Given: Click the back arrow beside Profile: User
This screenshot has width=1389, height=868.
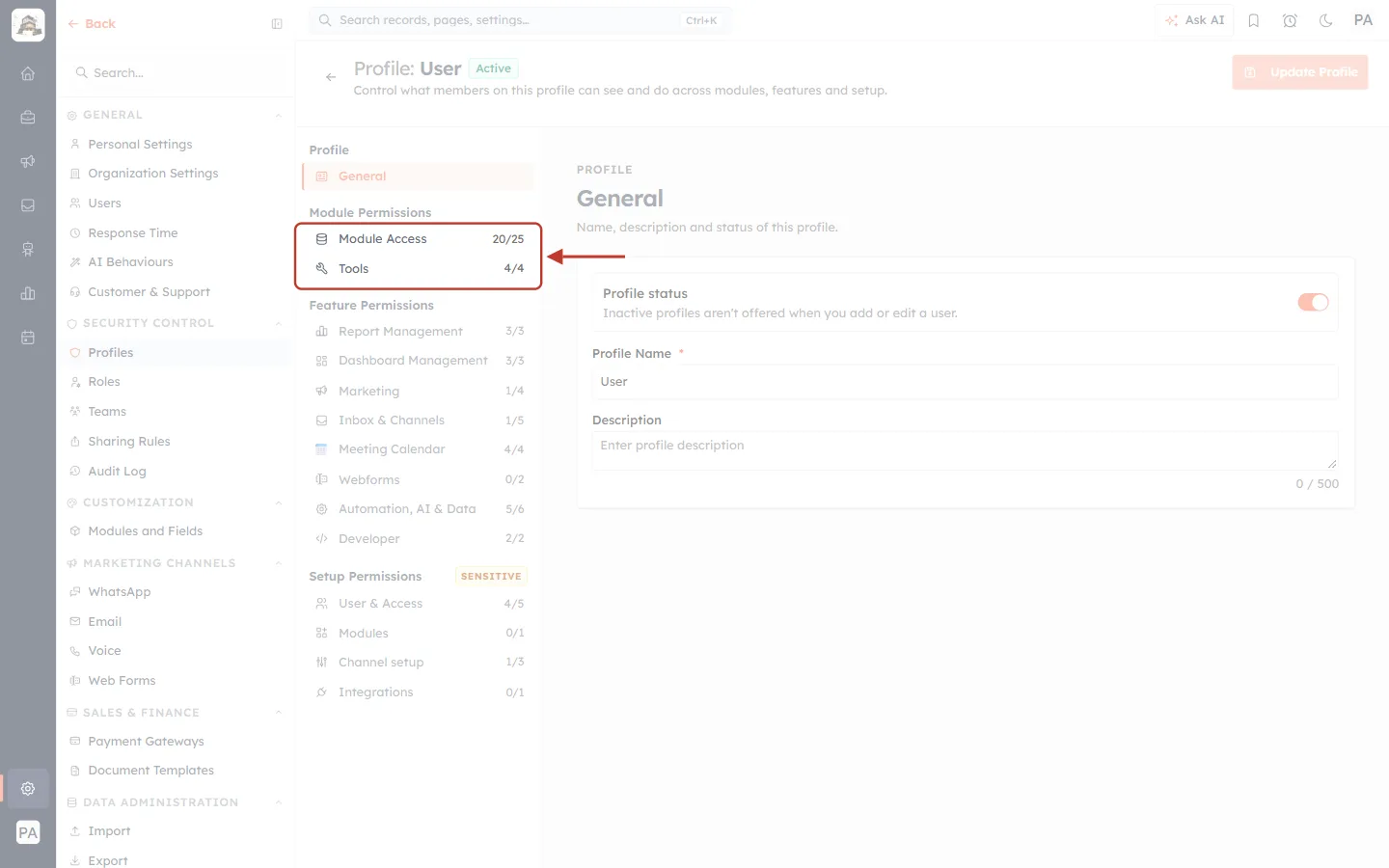Looking at the screenshot, I should point(331,77).
